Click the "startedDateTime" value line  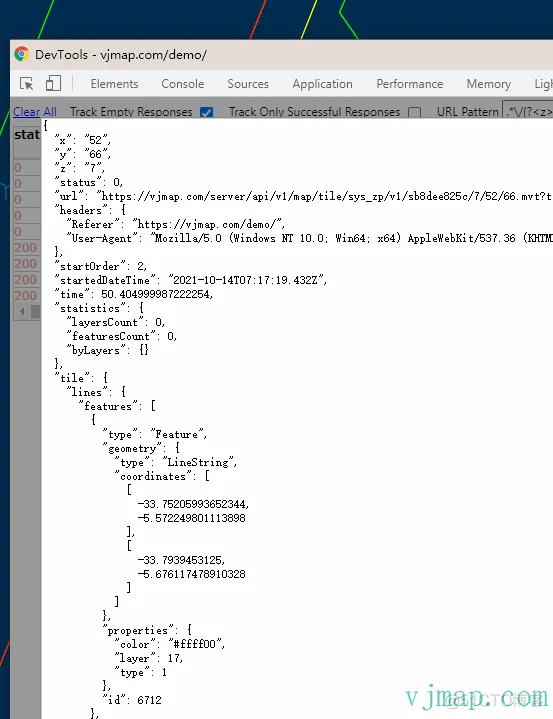click(191, 280)
